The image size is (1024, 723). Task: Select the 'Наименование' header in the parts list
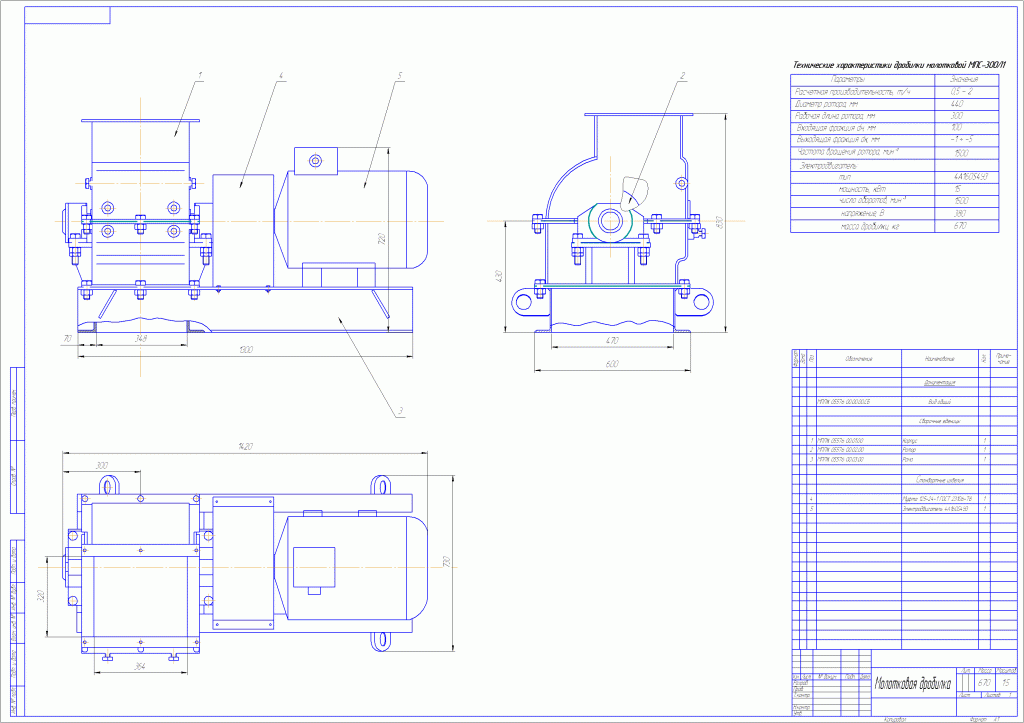[940, 359]
